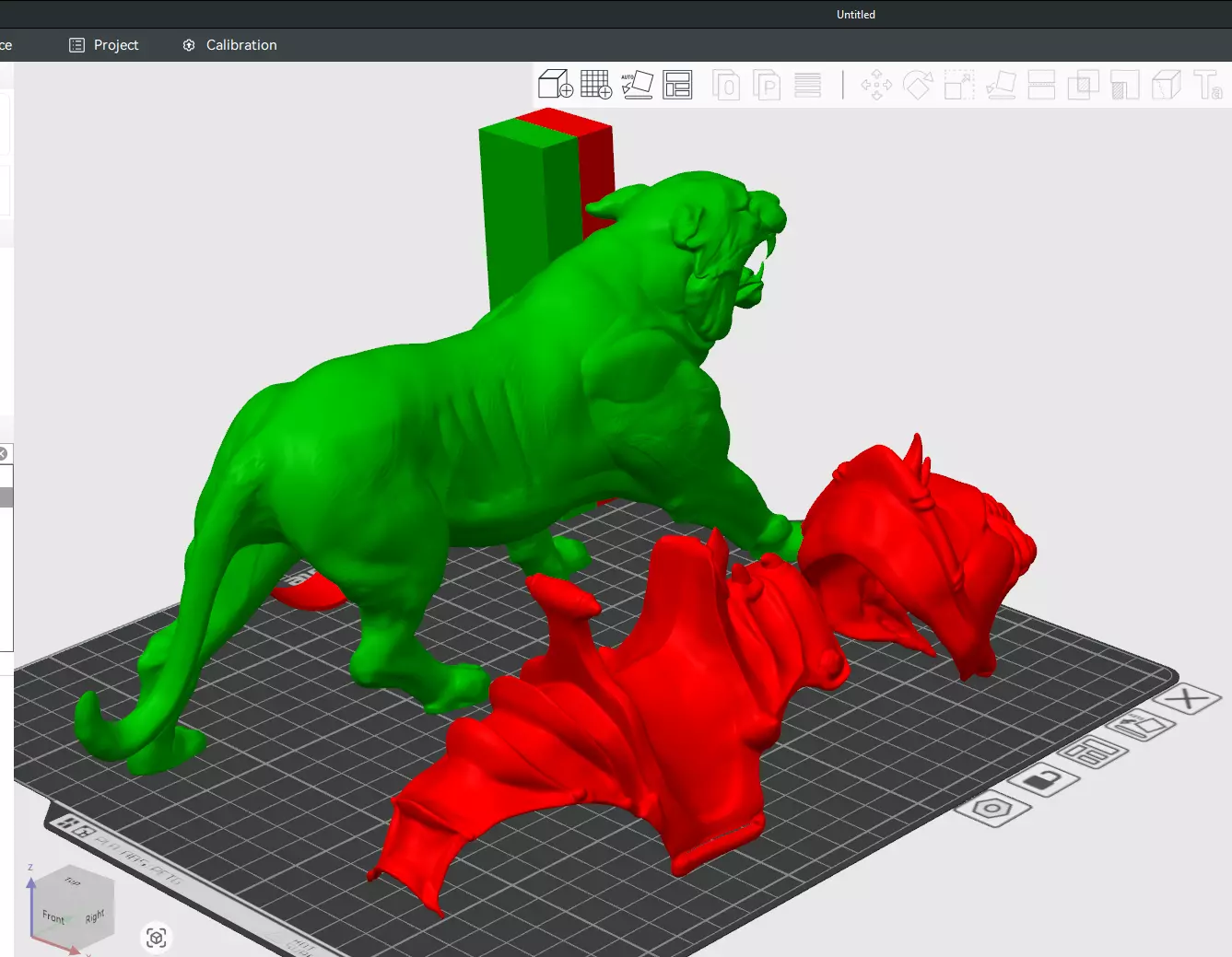Click the Untitled window title
1232x957 pixels.
coord(856,15)
